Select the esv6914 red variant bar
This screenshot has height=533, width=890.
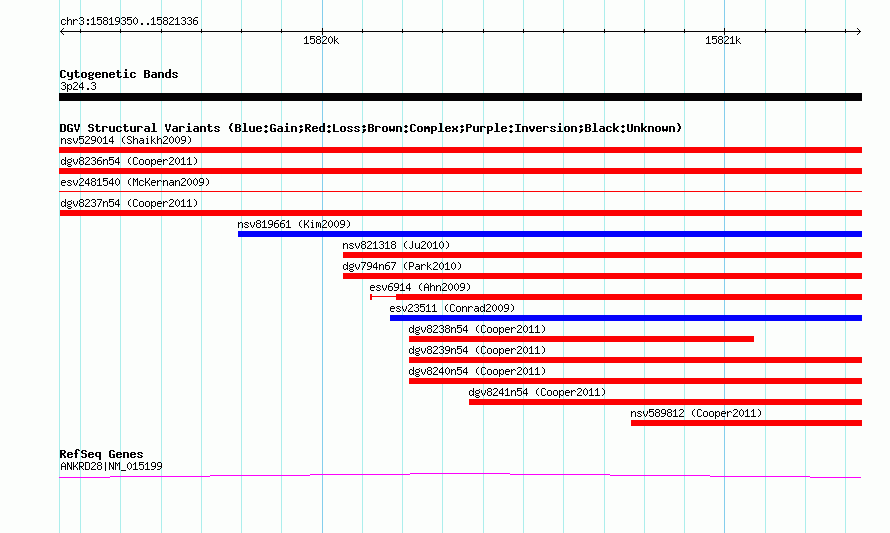(x=616, y=297)
